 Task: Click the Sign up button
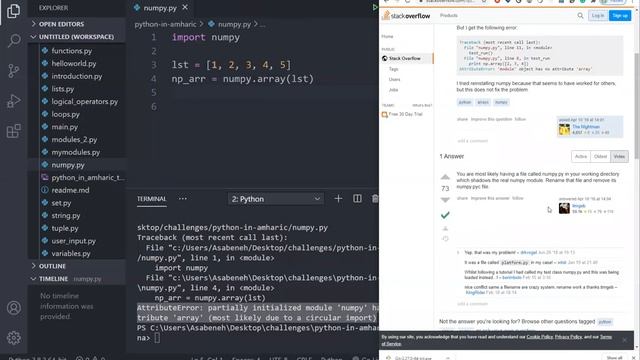(620, 16)
